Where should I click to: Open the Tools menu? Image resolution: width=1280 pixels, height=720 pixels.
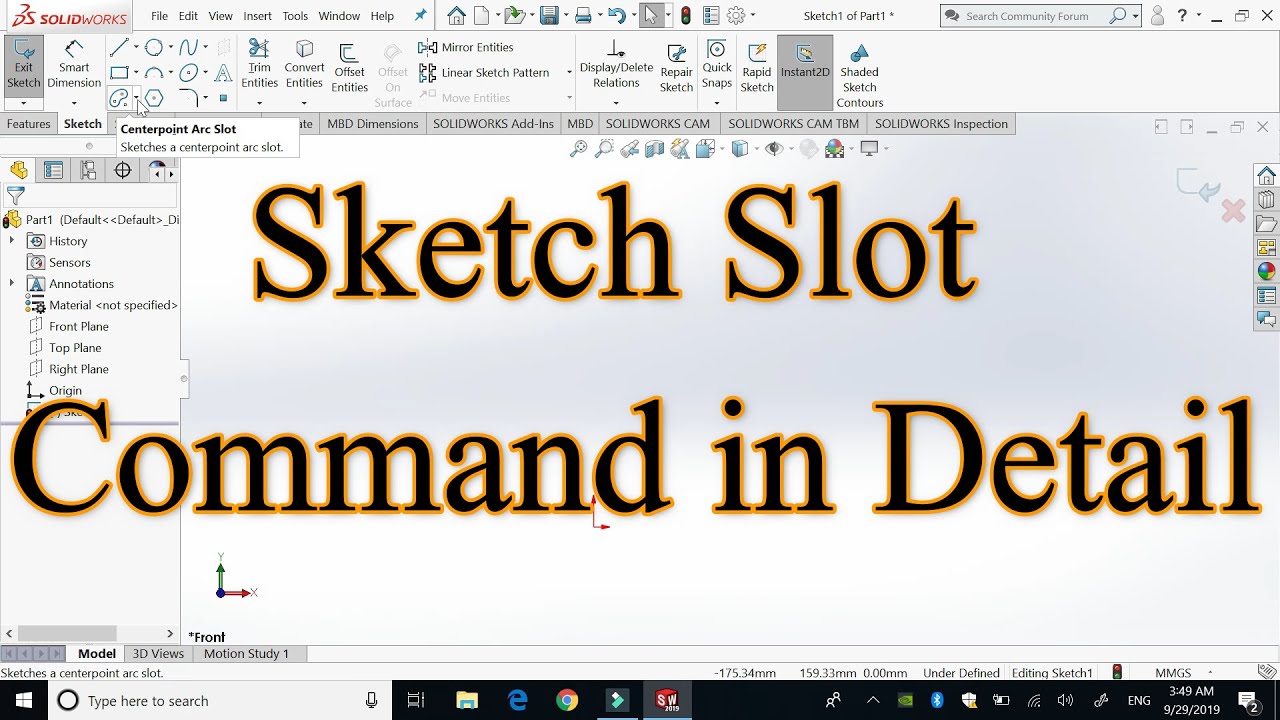point(295,16)
